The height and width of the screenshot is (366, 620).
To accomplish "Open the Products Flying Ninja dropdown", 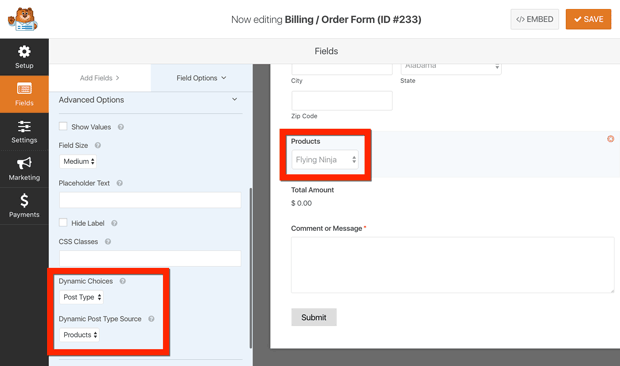I will (x=325, y=160).
